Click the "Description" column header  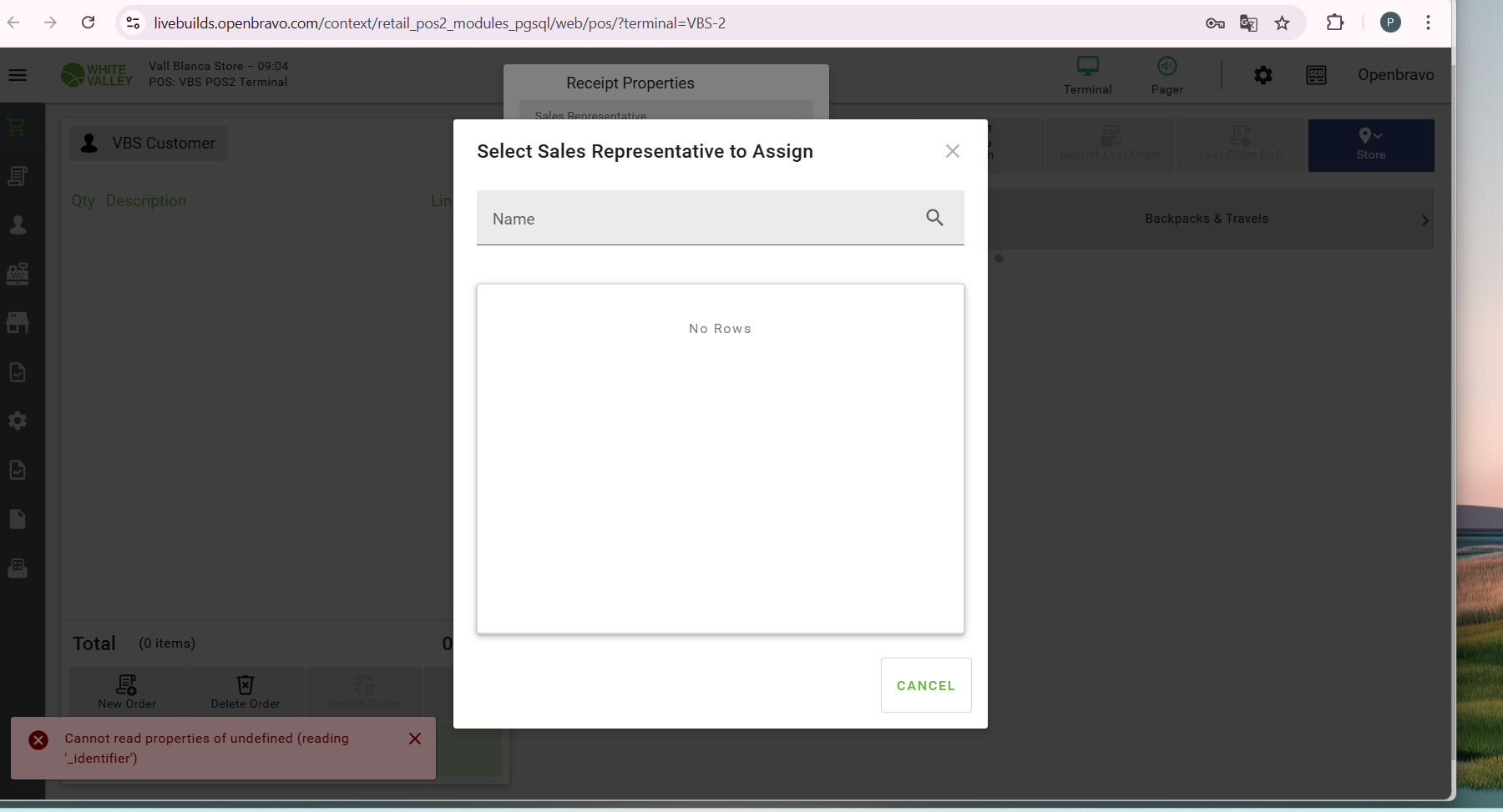click(x=146, y=201)
